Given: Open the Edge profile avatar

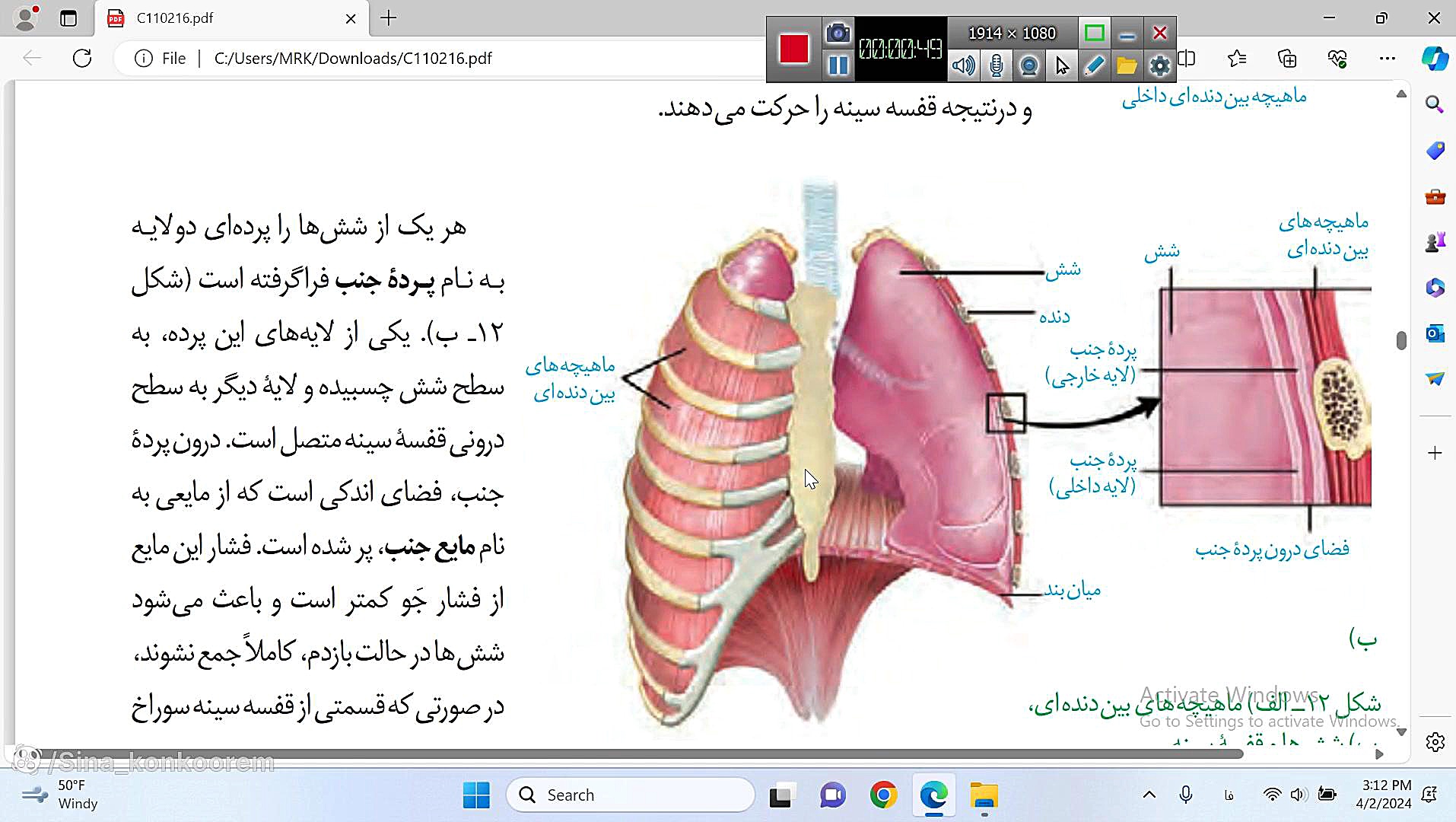Looking at the screenshot, I should (26, 18).
